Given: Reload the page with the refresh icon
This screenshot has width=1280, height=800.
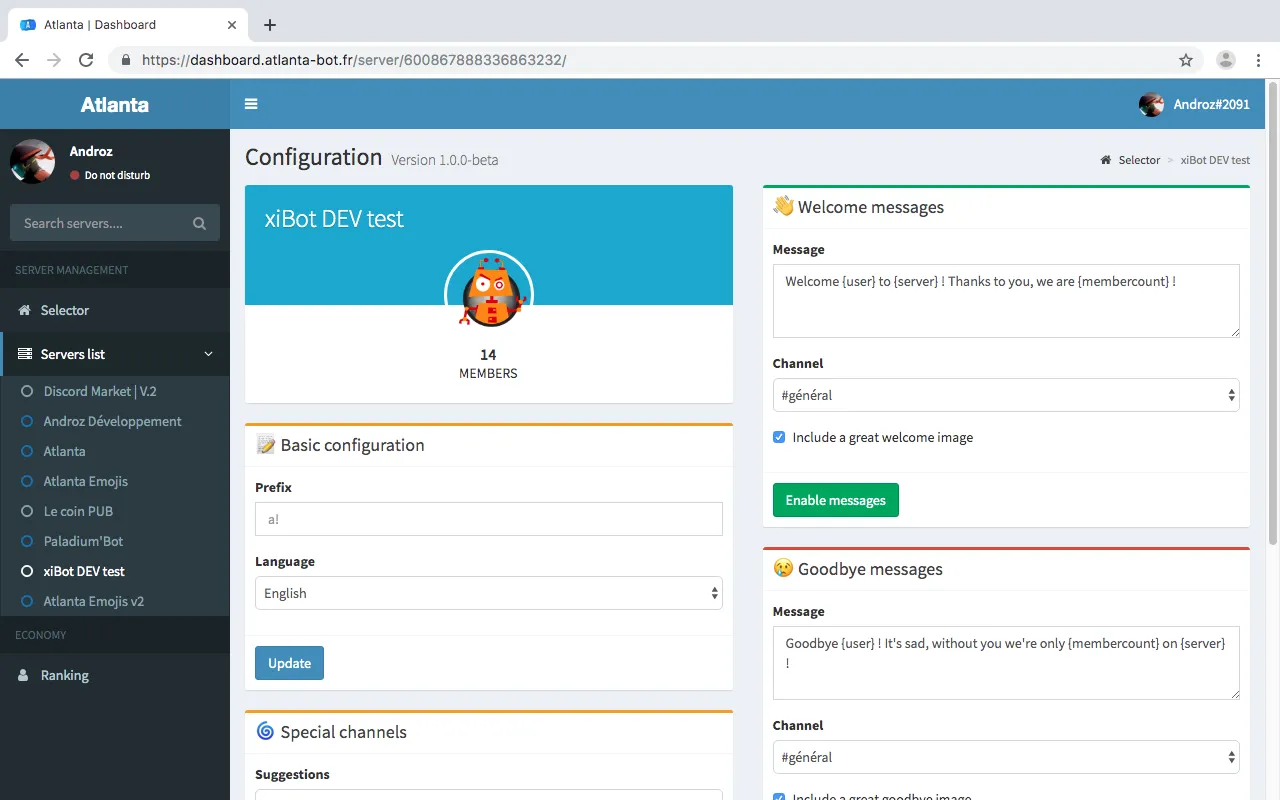Looking at the screenshot, I should point(86,60).
